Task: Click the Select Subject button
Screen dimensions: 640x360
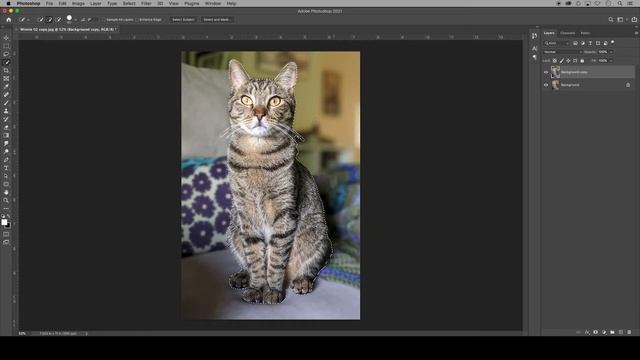Action: (x=183, y=20)
